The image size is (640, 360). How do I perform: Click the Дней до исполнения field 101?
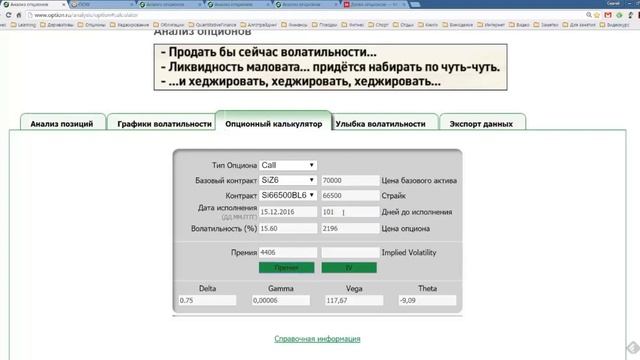(x=350, y=212)
